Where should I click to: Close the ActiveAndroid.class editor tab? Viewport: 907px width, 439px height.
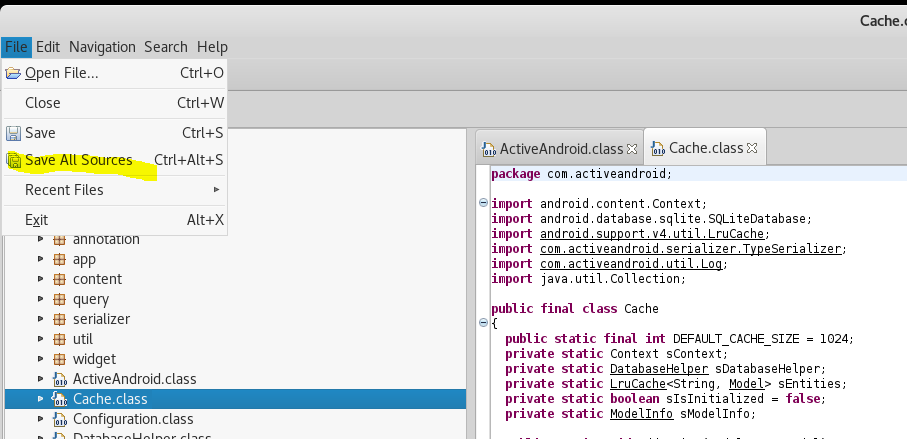coord(630,148)
